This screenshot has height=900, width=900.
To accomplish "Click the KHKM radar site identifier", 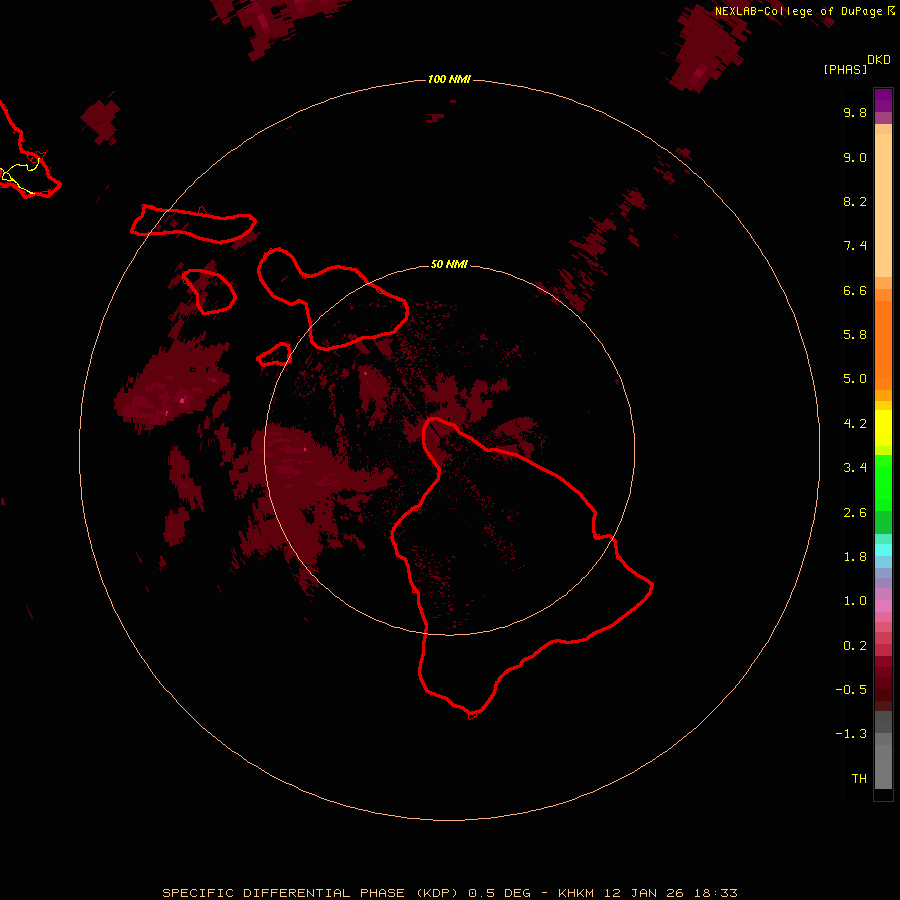I will click(x=576, y=893).
